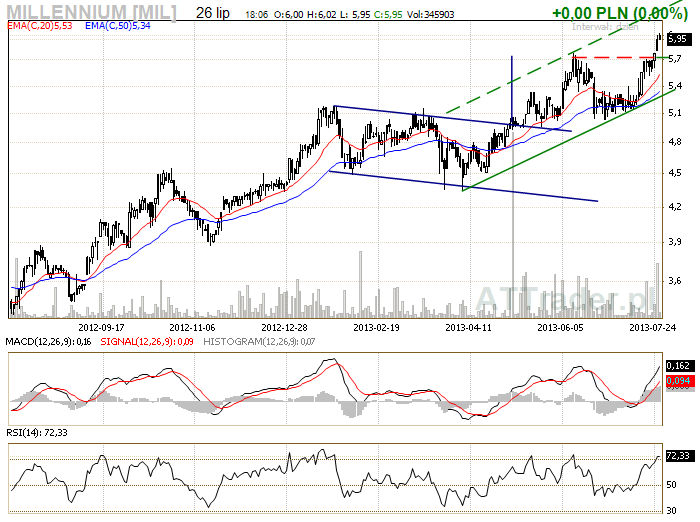Click the RSI 50 level label
Viewport: 700px width, 522px height.
(x=671, y=485)
